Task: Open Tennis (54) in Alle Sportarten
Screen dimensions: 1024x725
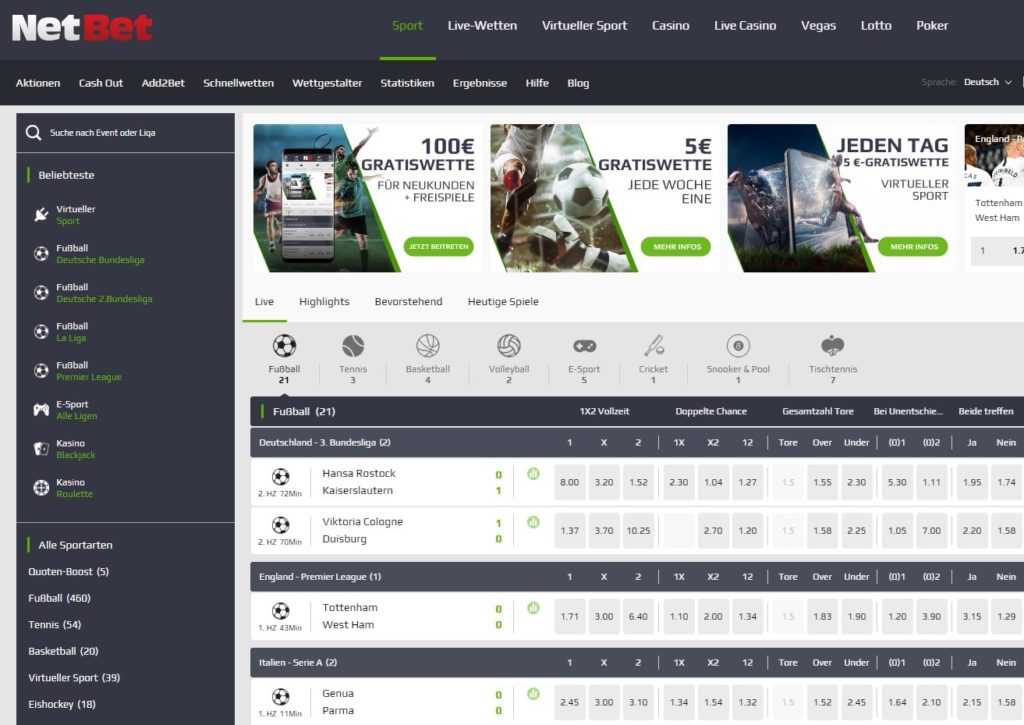Action: (55, 624)
